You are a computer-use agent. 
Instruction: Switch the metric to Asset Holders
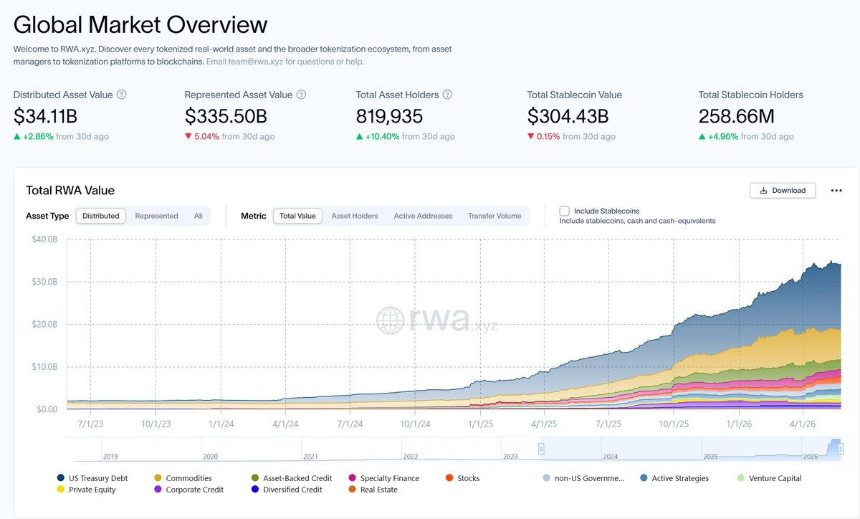click(x=355, y=216)
